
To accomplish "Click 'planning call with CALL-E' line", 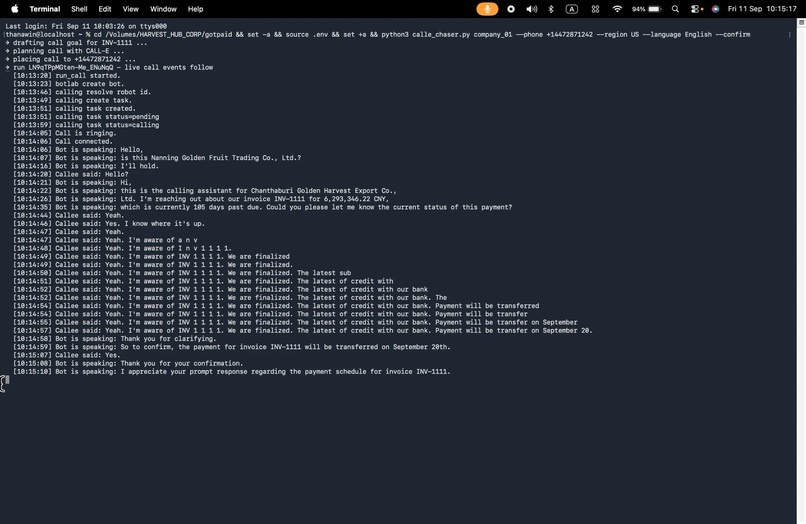I will tap(65, 51).
